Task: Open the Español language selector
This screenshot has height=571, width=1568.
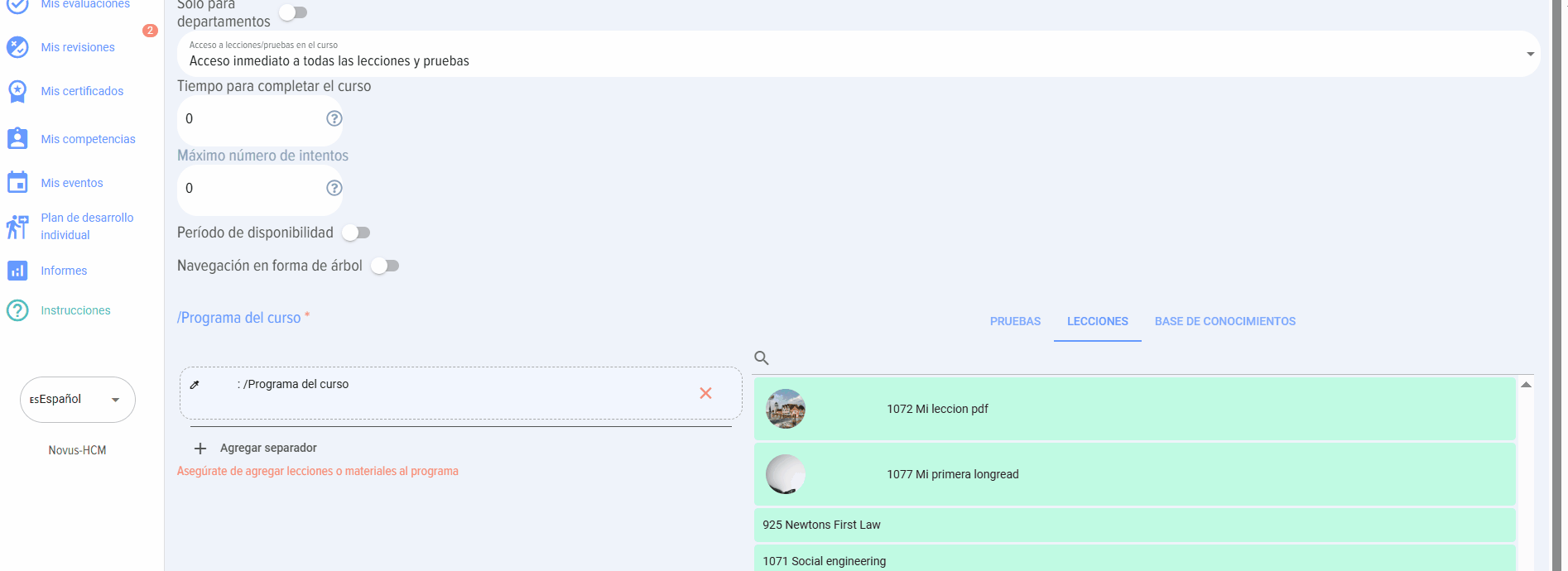Action: click(x=78, y=400)
